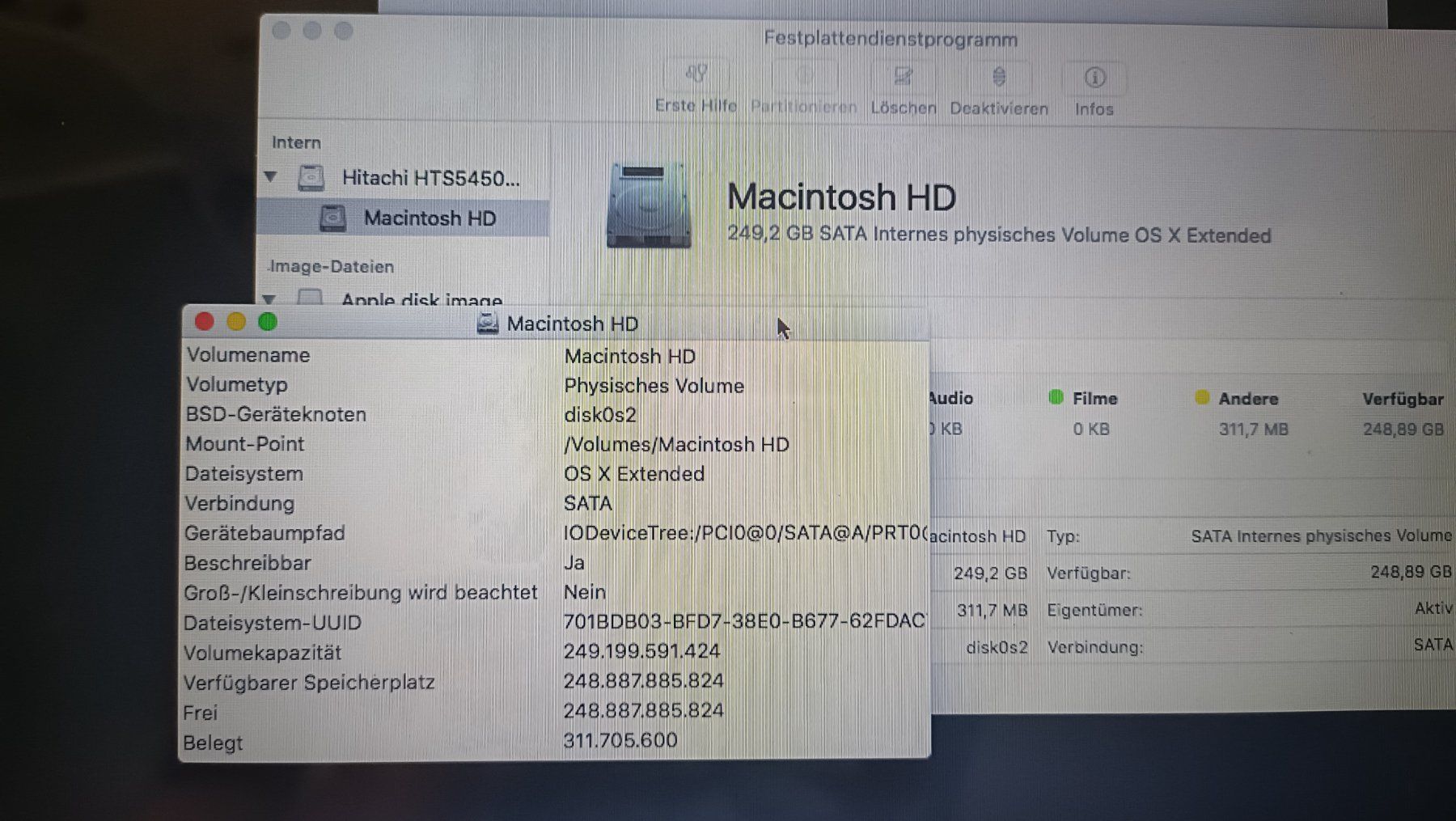Click the Typ: label in main window
This screenshot has height=821, width=1456.
pos(1063,536)
